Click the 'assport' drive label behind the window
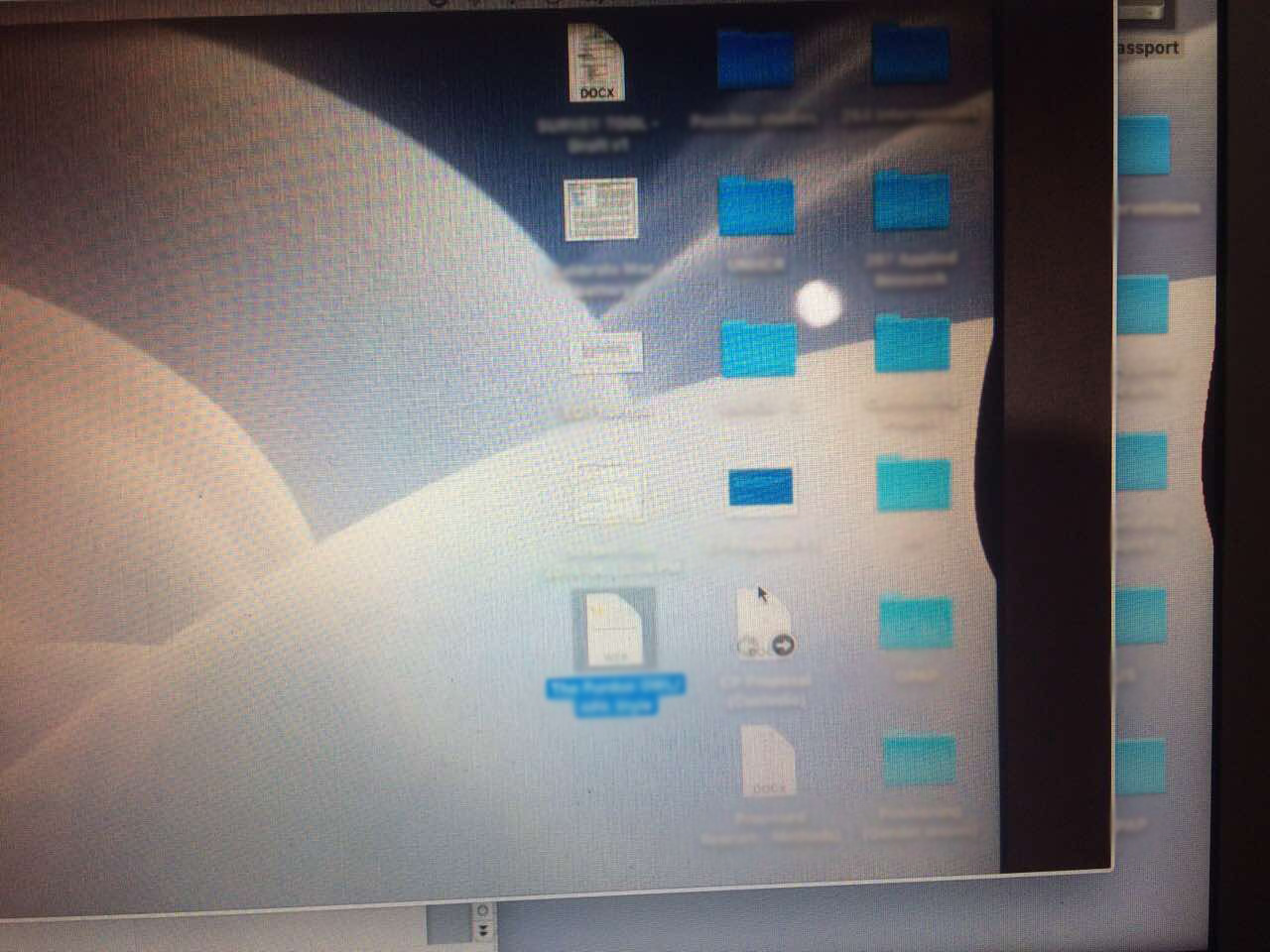This screenshot has height=952, width=1270. (1148, 48)
